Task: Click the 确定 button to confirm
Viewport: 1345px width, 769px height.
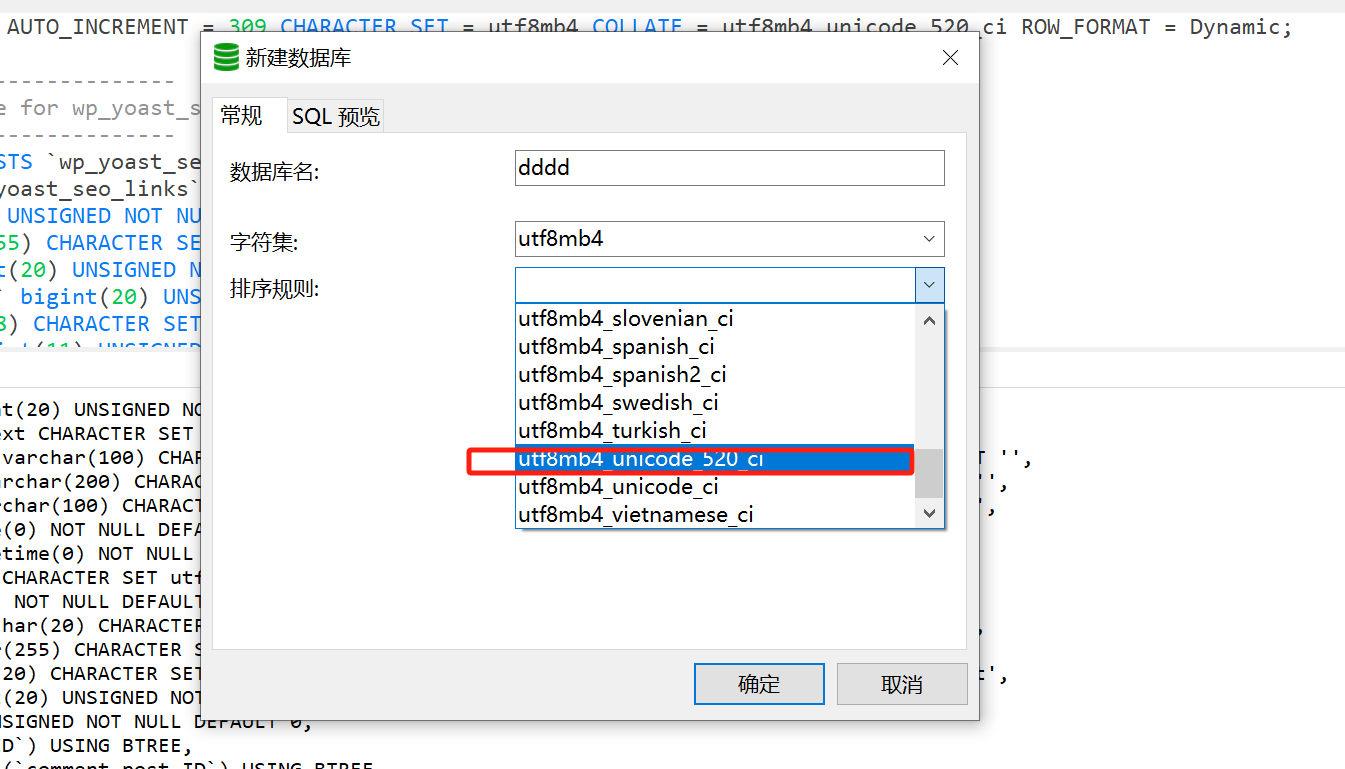Action: coord(758,684)
